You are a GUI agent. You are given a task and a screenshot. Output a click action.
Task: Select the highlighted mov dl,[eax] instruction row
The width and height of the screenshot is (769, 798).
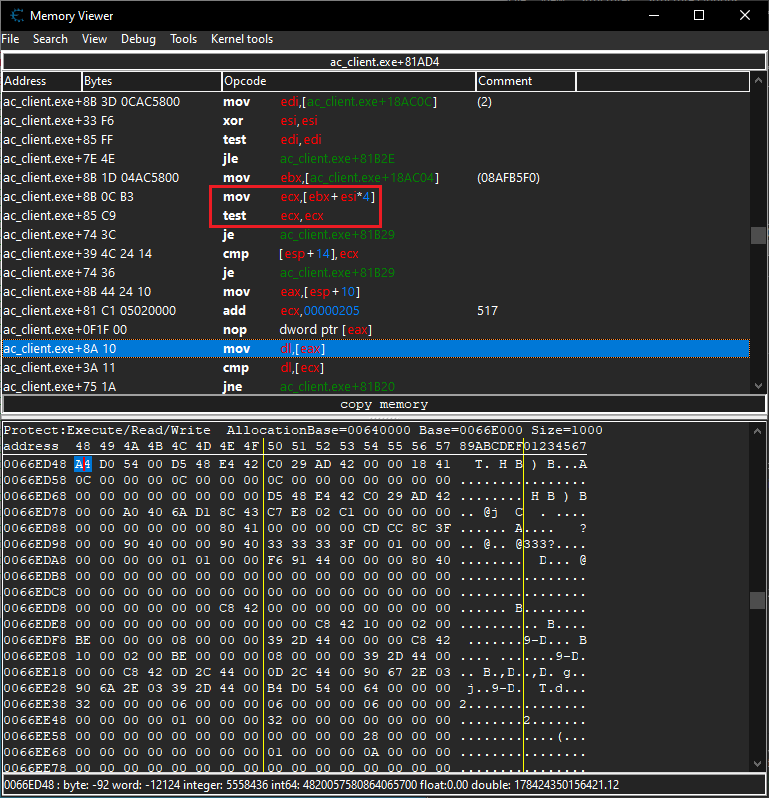375,348
